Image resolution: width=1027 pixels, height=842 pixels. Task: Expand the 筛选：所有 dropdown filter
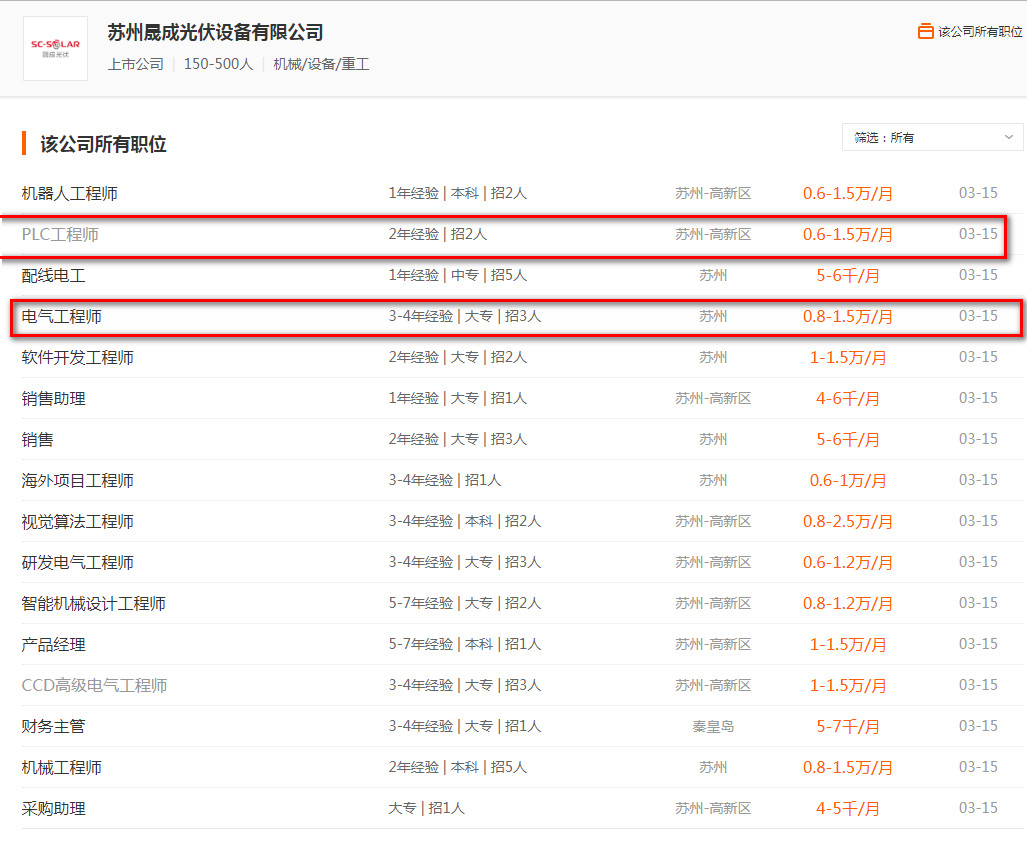tap(931, 137)
